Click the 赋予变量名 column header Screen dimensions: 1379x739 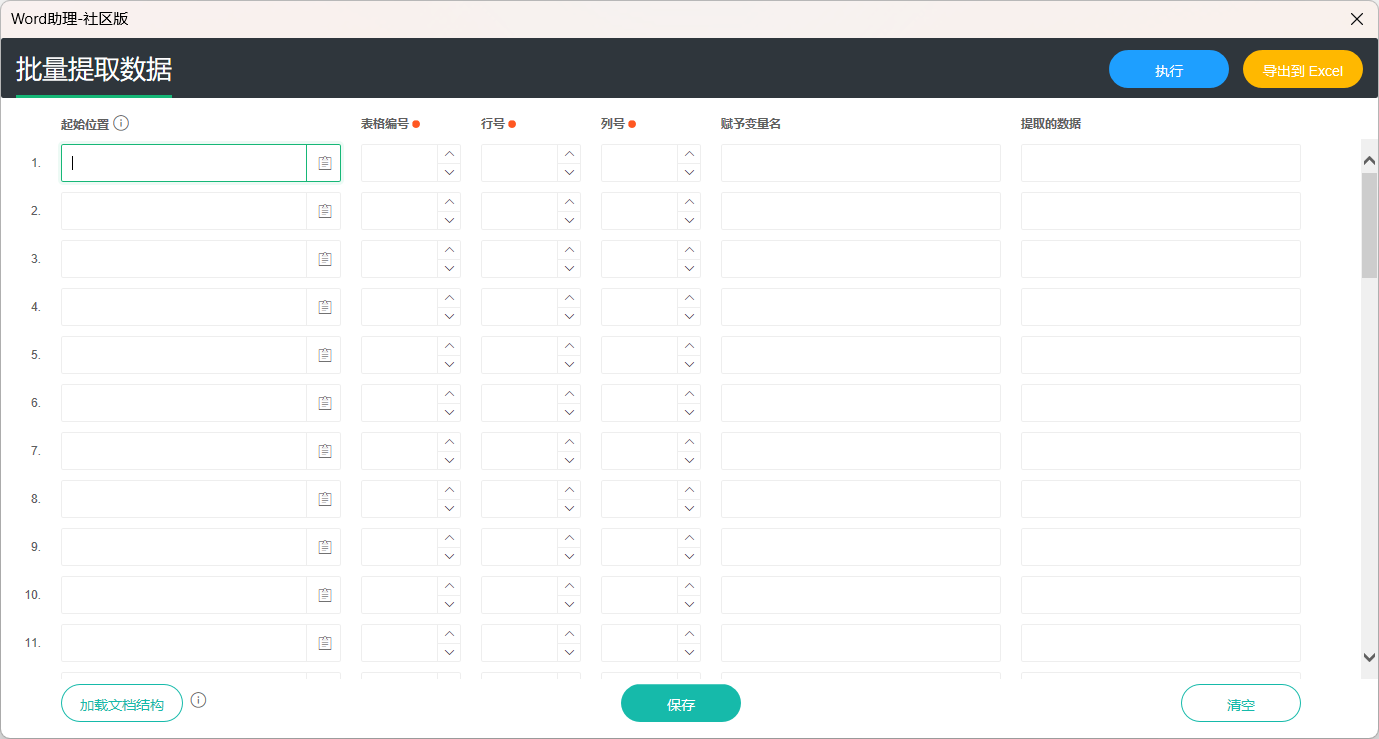(x=751, y=124)
